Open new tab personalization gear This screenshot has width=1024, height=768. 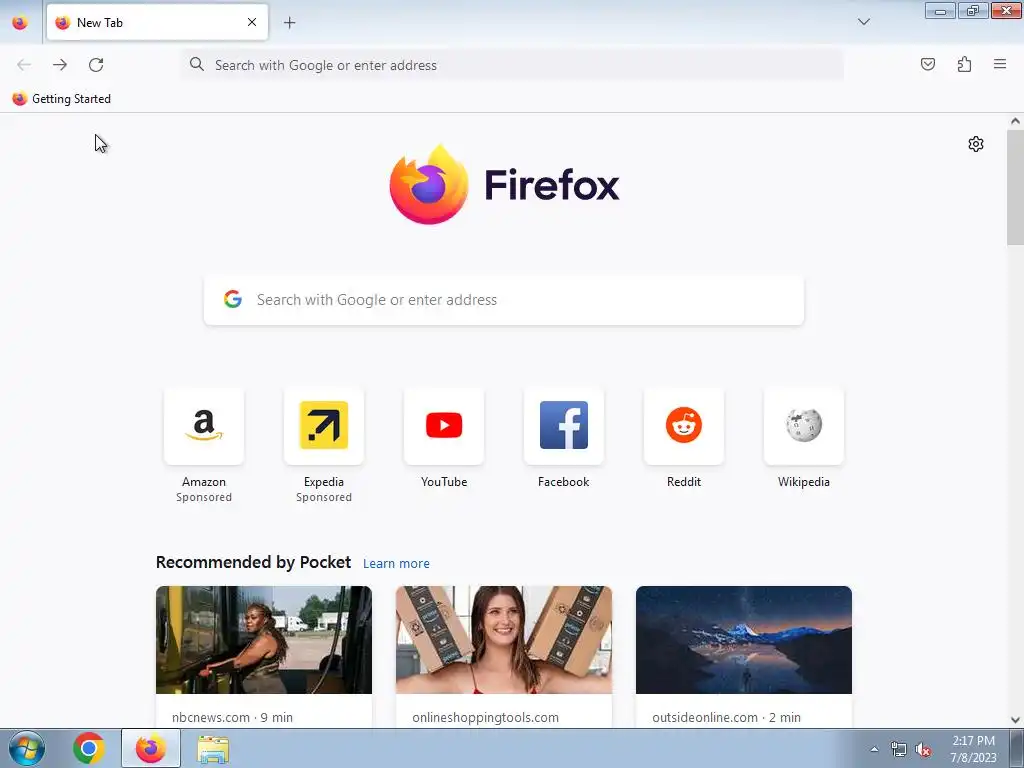pos(976,144)
